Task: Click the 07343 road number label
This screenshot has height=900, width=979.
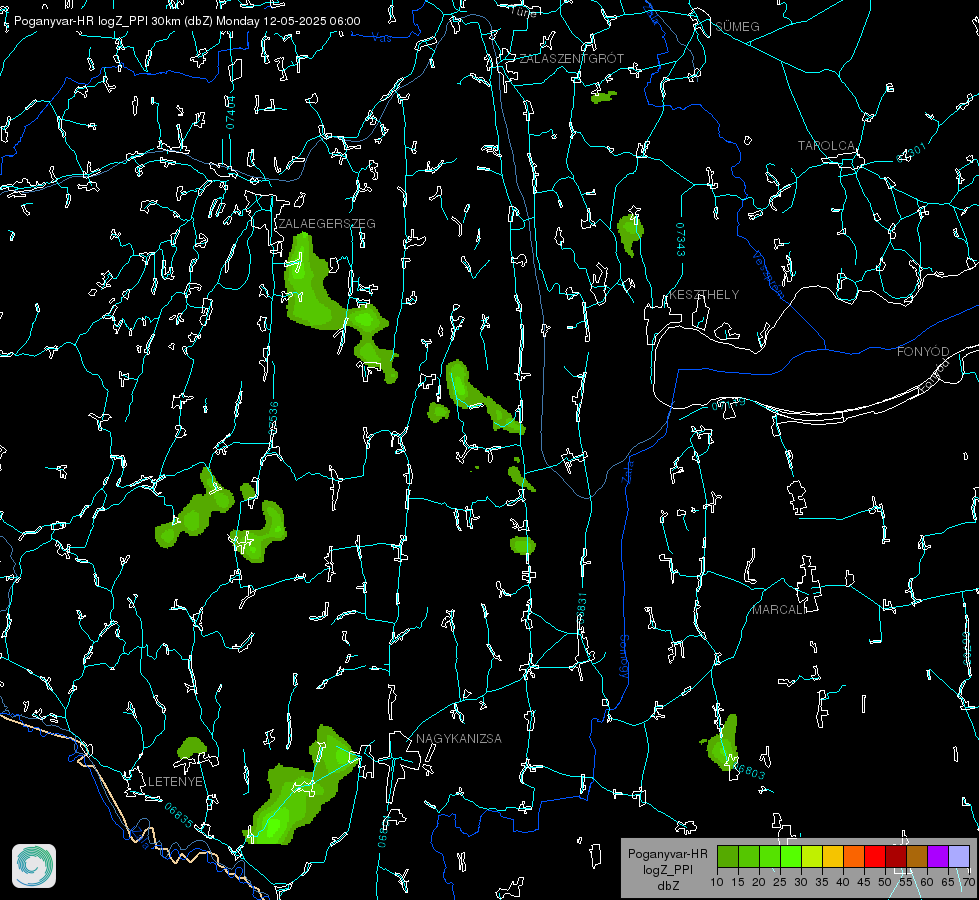Action: (681, 240)
